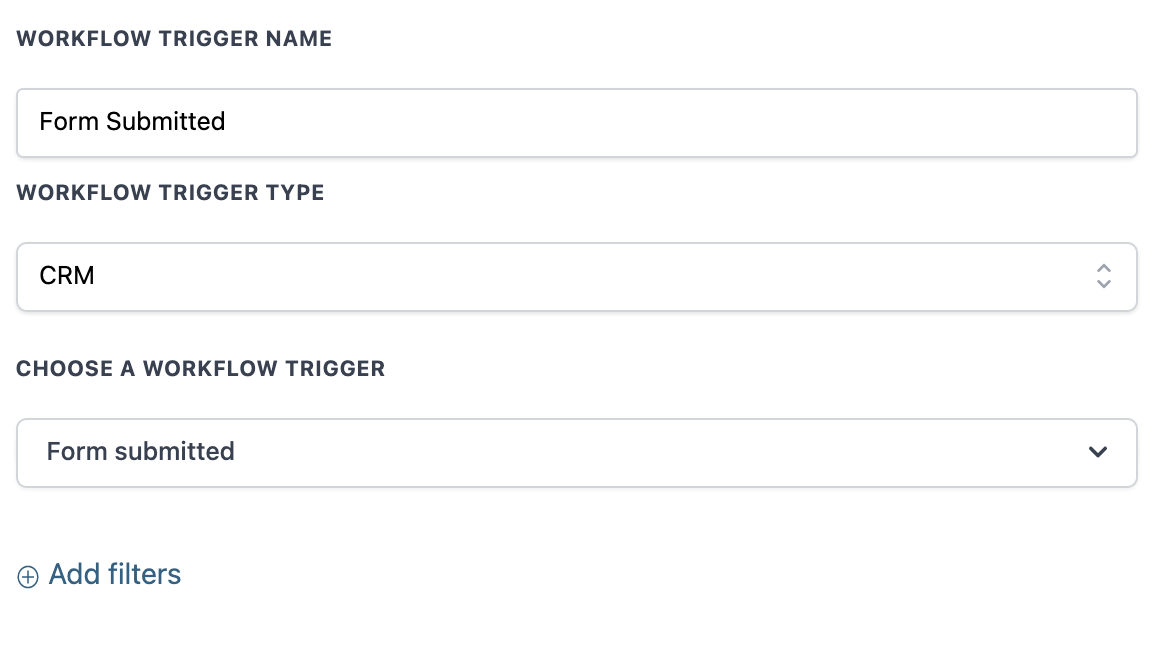Click the WORKFLOW TRIGGER TYPE label
The height and width of the screenshot is (648, 1166).
[170, 193]
